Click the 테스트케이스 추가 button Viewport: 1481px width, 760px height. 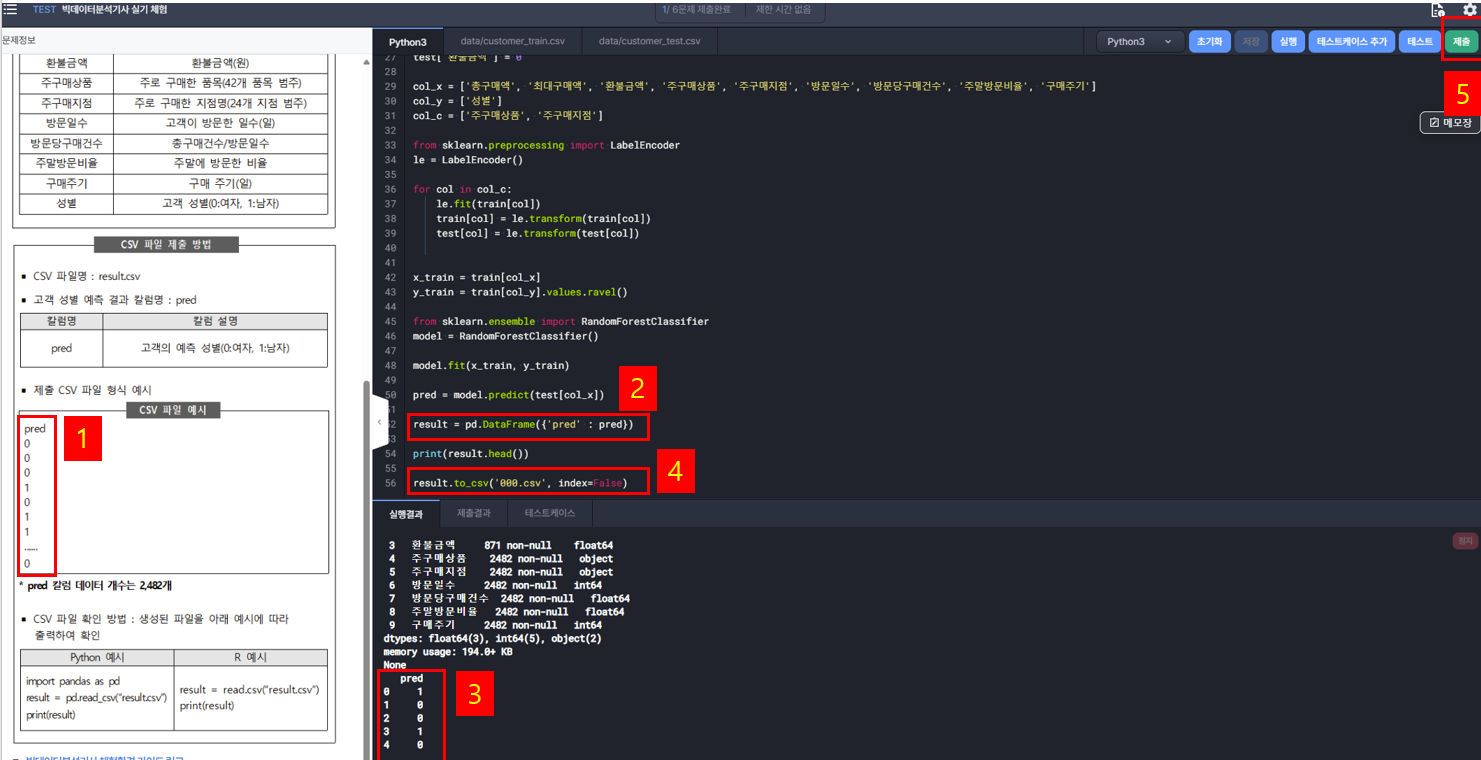(x=1352, y=42)
